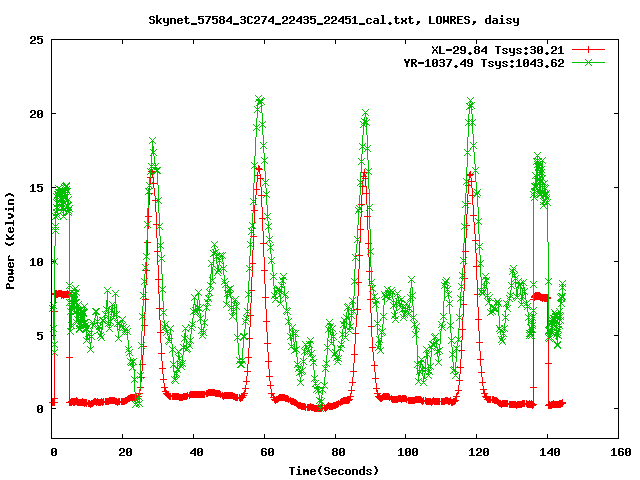This screenshot has height=480, width=640.
Task: Click the green line sample in the legend
Action: (588, 62)
